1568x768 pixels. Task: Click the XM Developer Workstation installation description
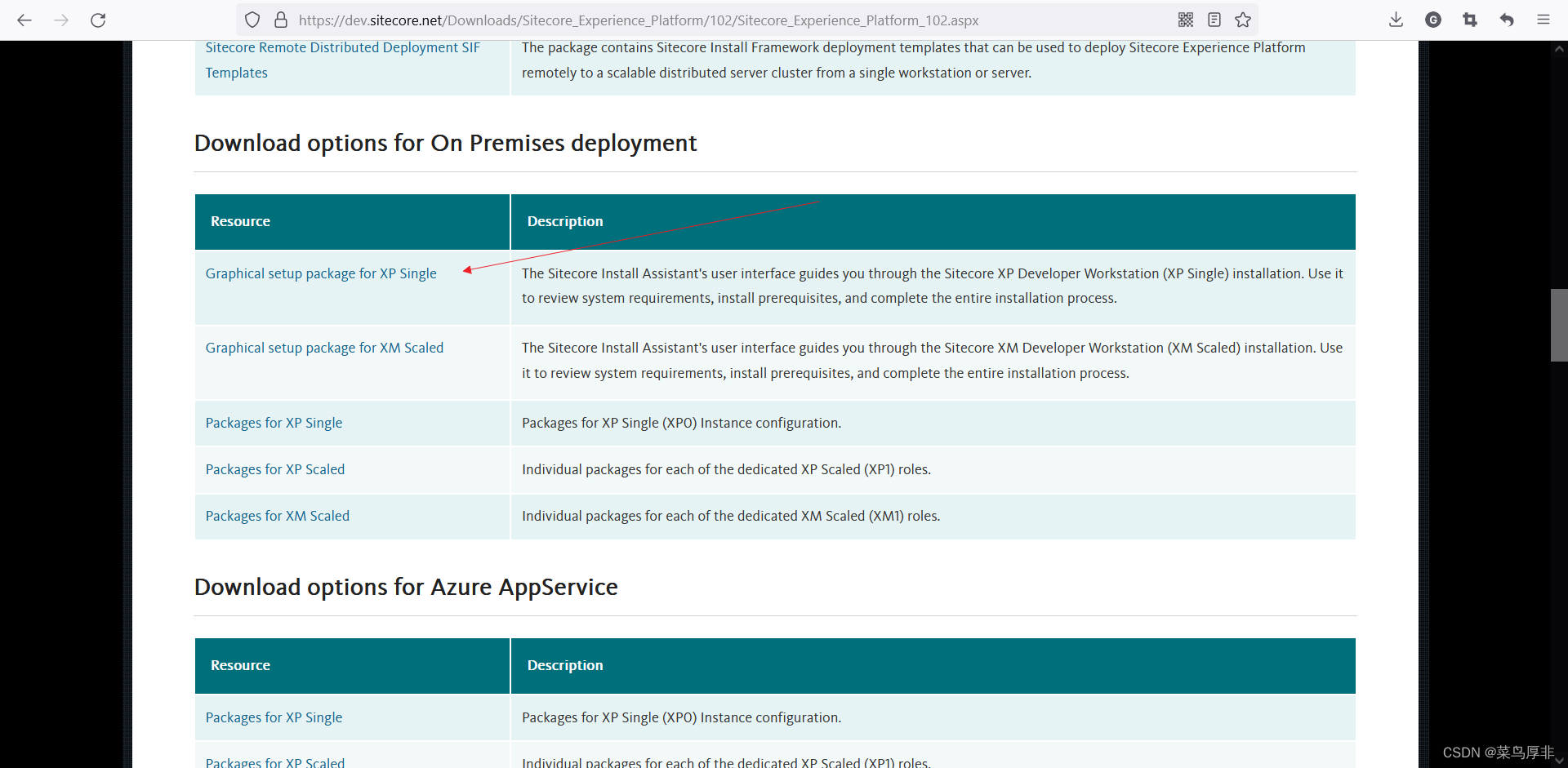coord(933,360)
